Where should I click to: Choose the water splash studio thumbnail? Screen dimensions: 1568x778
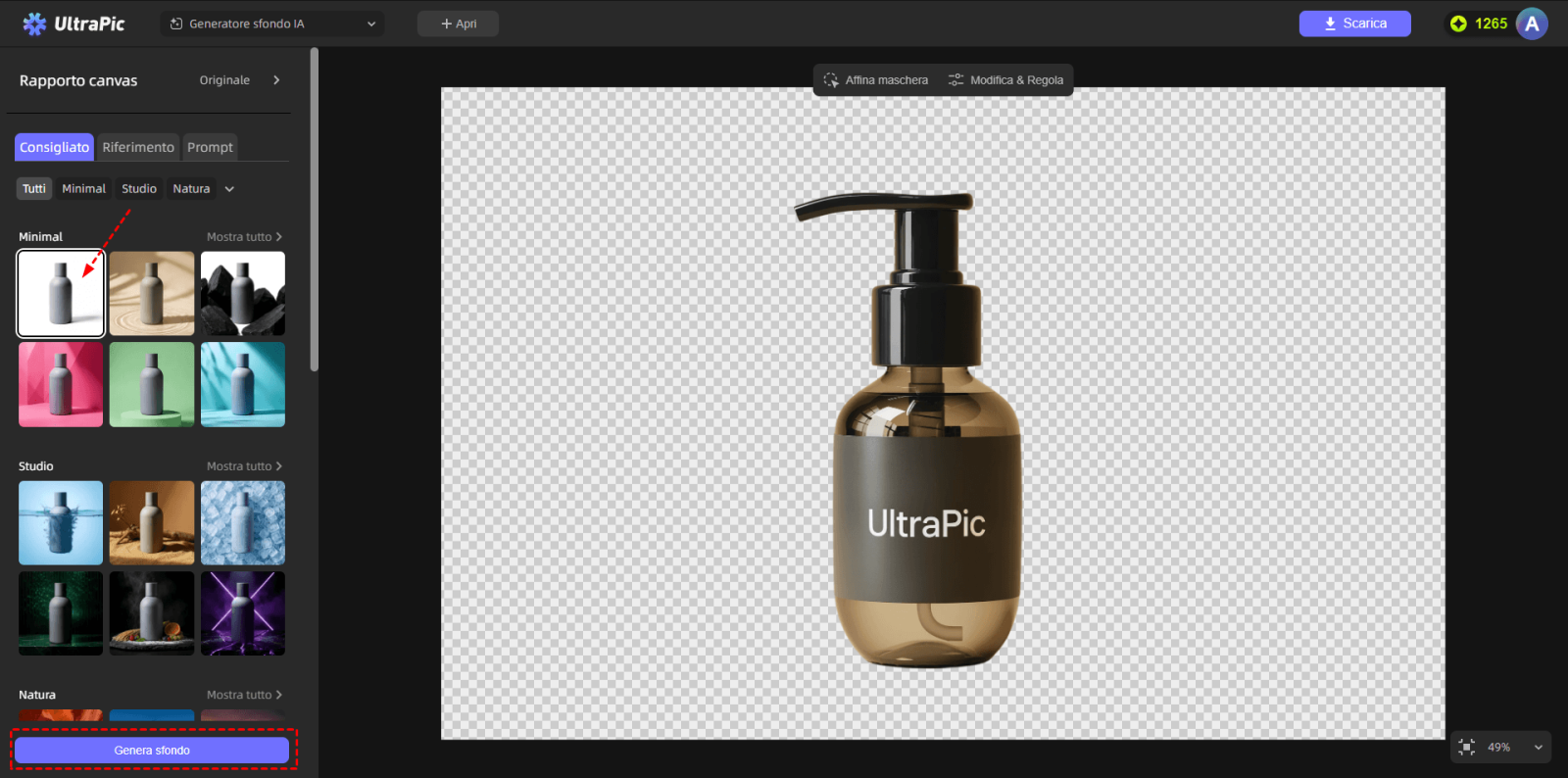[x=61, y=522]
